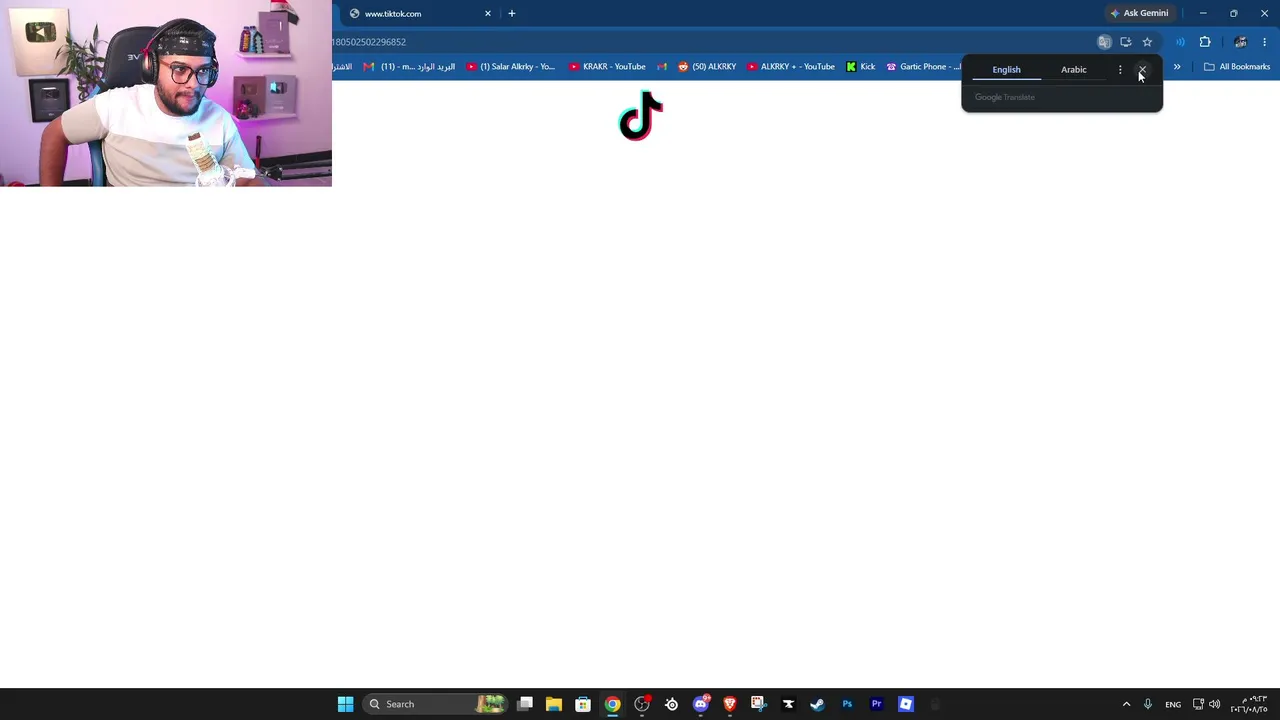Click the taskbar Search box
Viewport: 1280px width, 720px height.
[435, 704]
